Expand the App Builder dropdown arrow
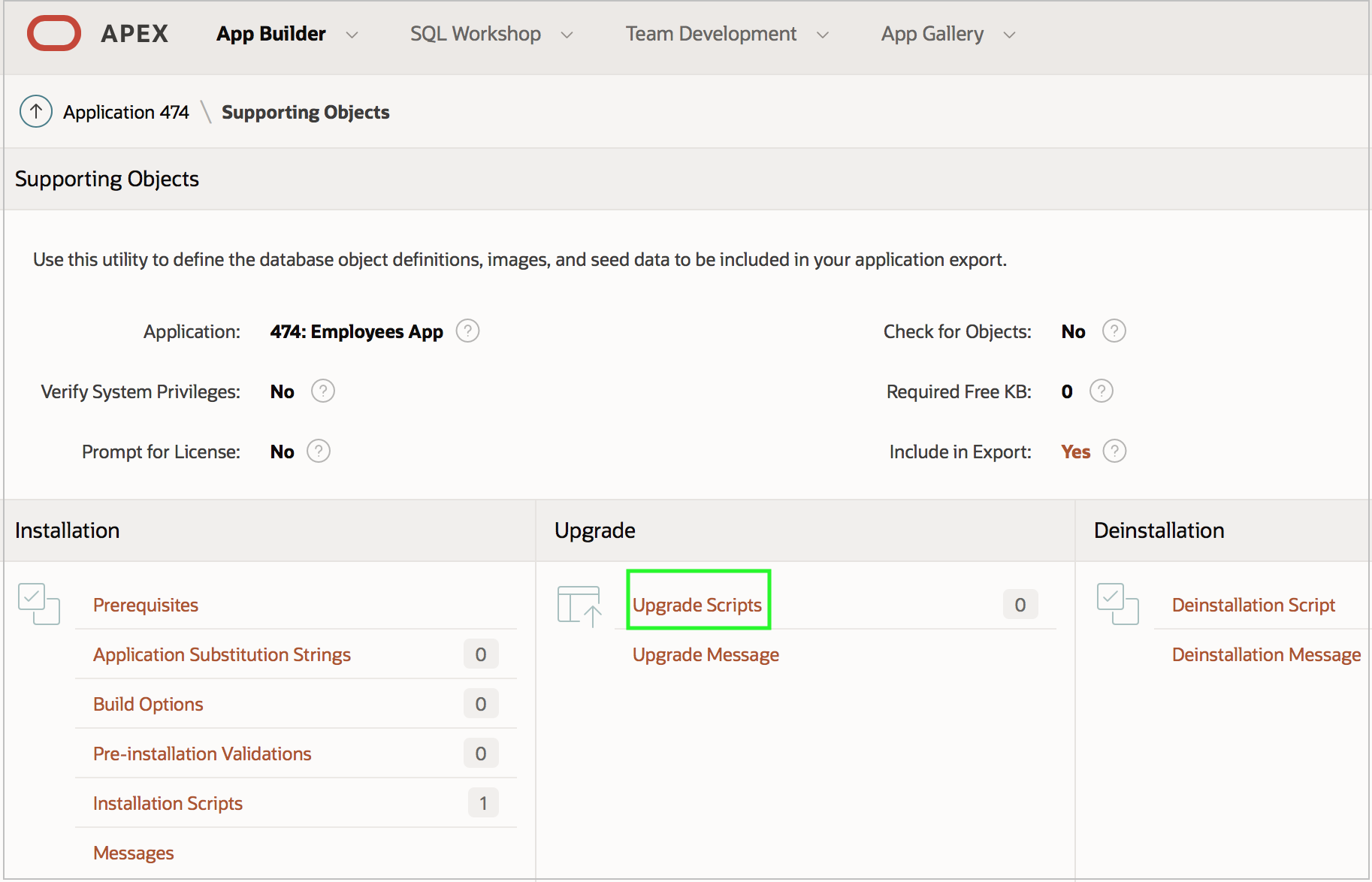The image size is (1372, 882). click(x=352, y=35)
